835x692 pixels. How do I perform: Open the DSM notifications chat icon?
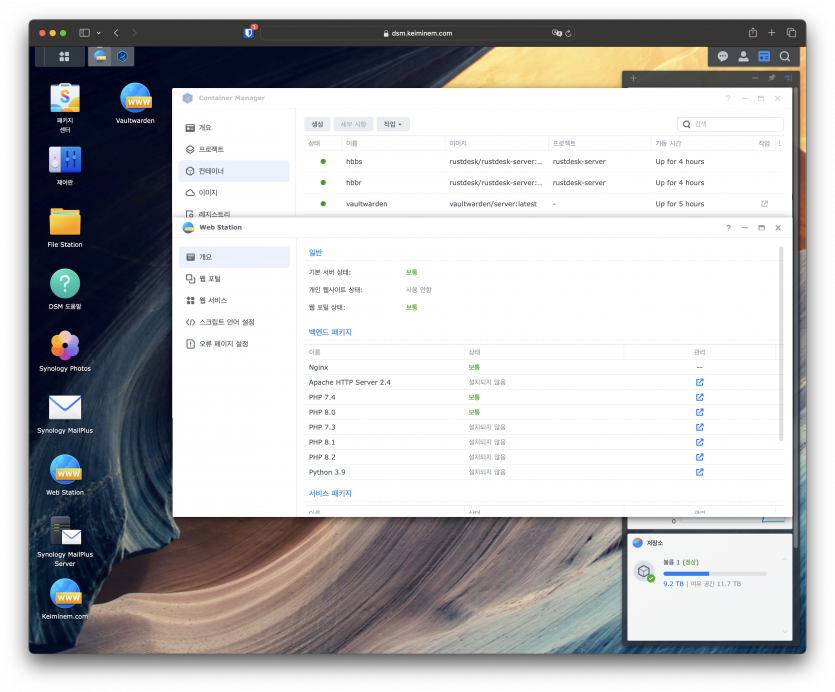723,57
